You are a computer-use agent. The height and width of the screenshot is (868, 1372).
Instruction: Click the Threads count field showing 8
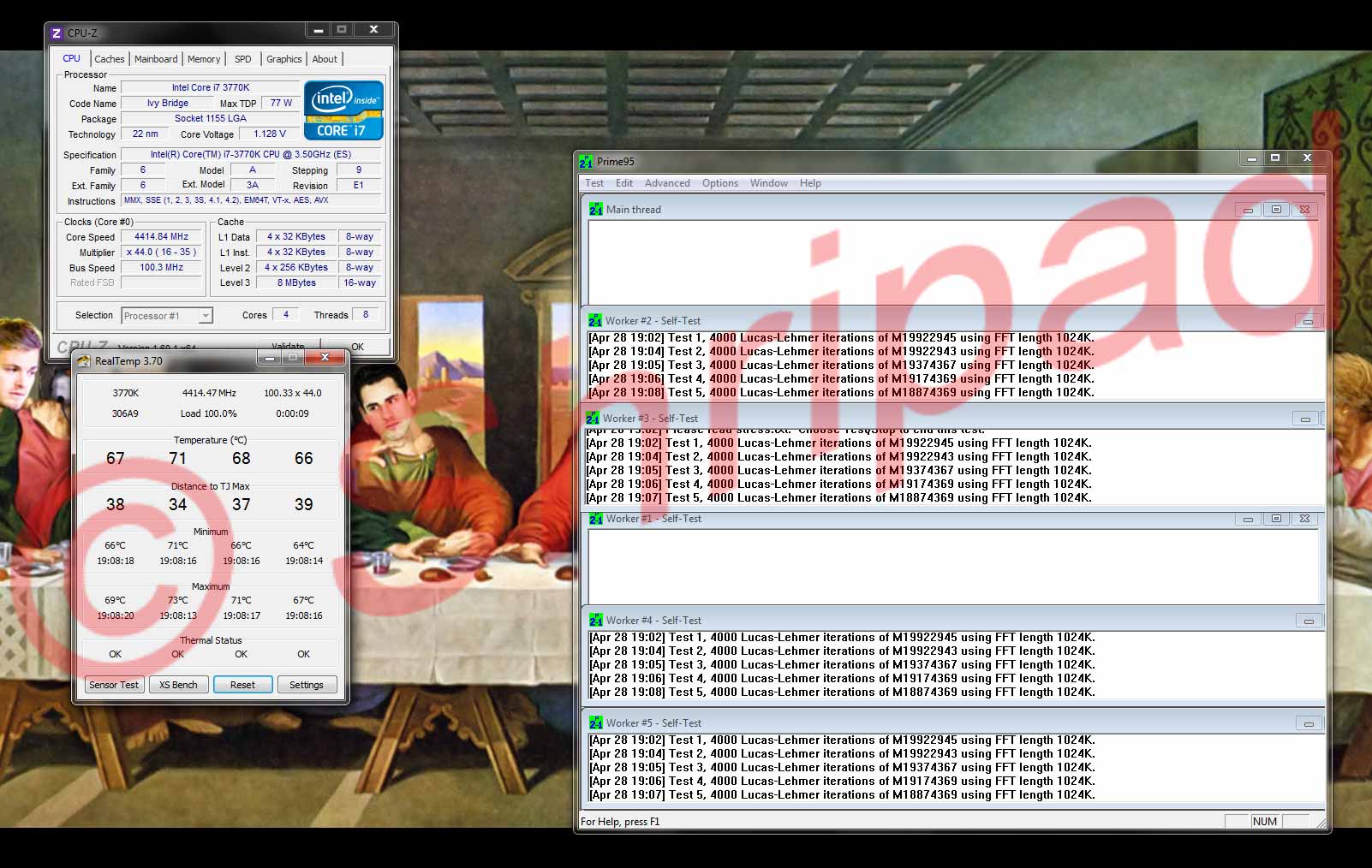[366, 315]
